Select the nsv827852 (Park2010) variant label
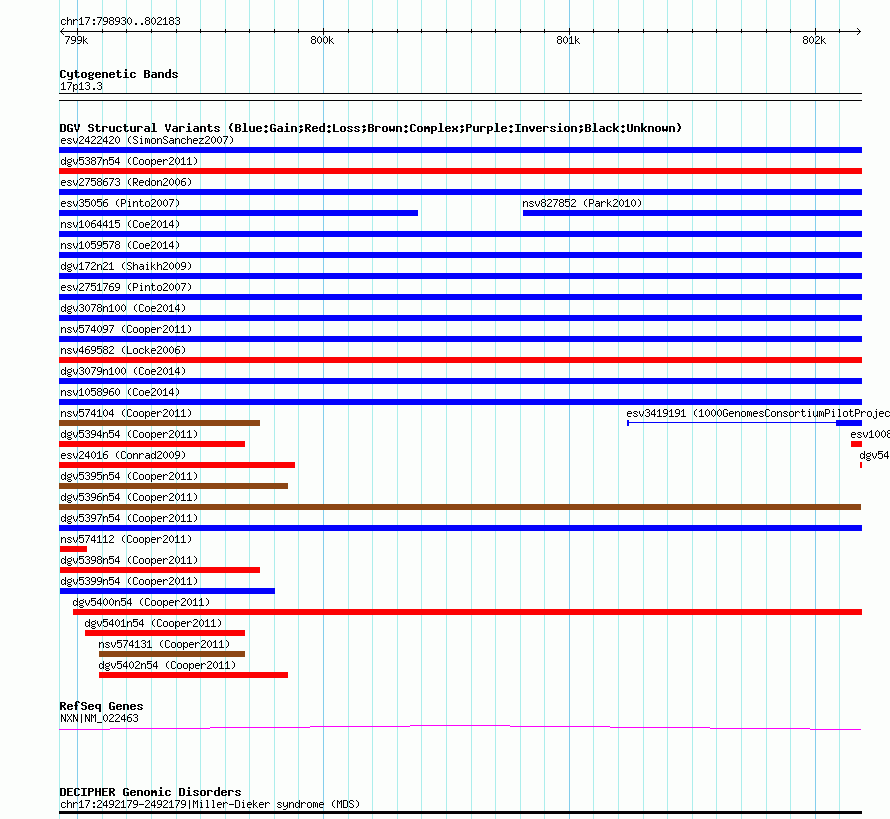Screen dimensions: 890x819 [x=582, y=203]
